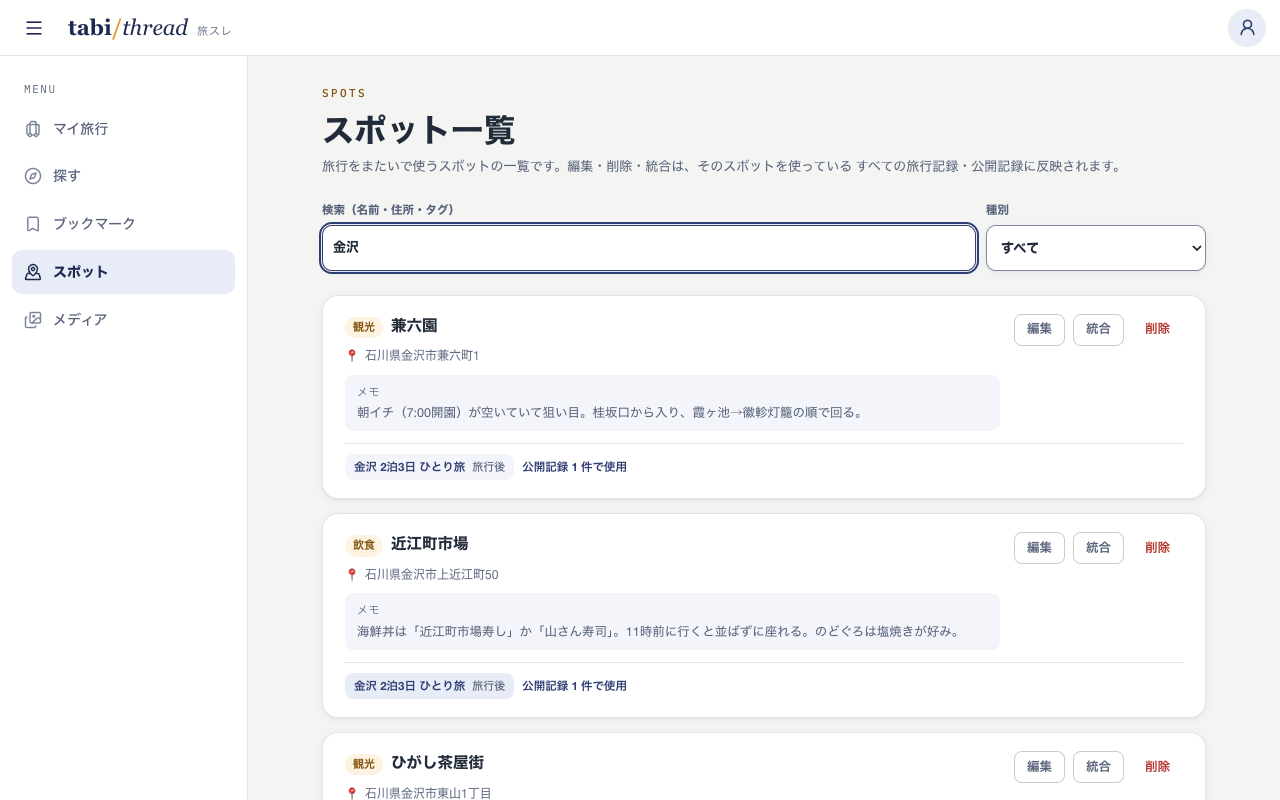Open the hamburger menu icon
1280x800 pixels.
click(x=34, y=28)
